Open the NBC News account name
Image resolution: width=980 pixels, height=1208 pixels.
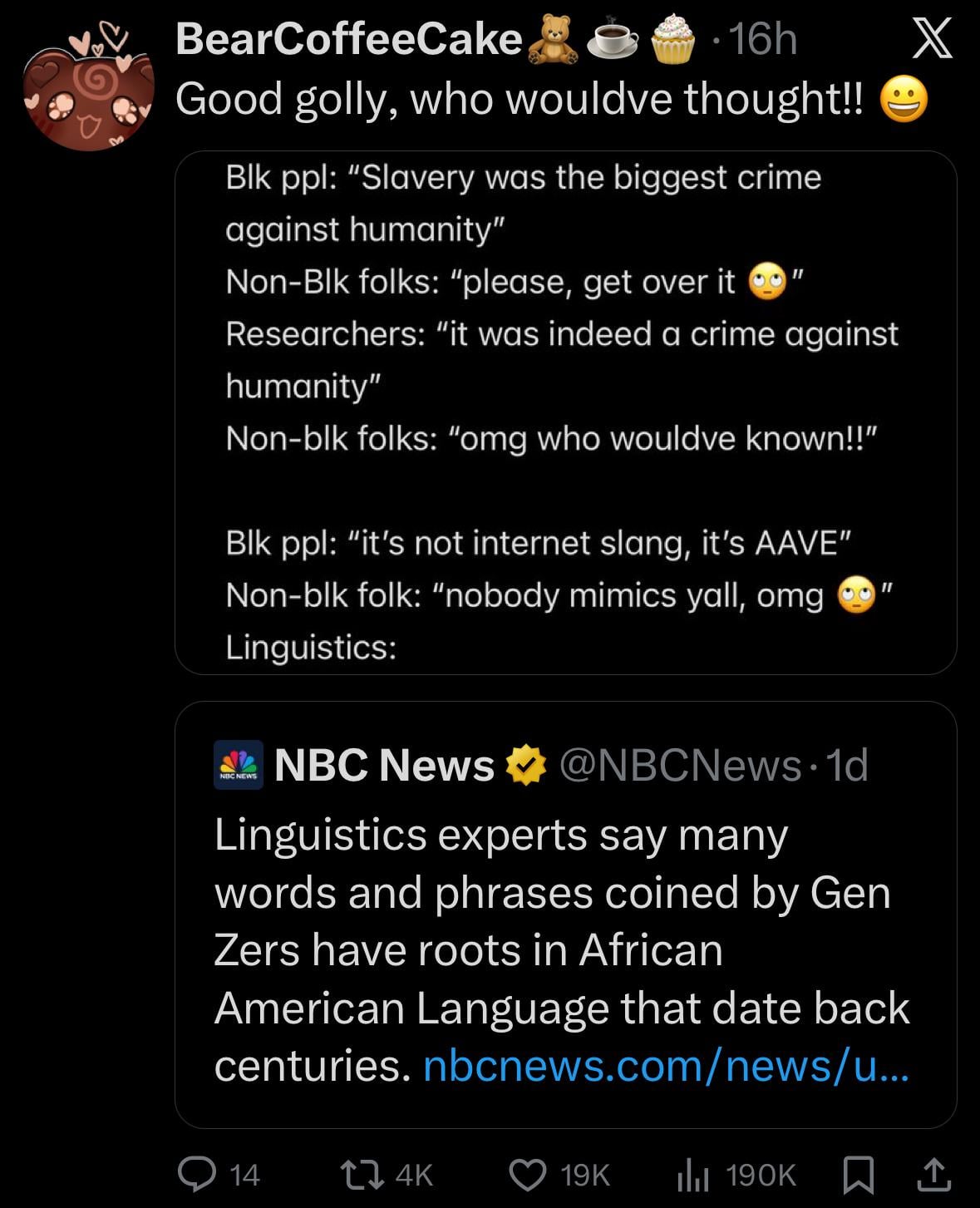pyautogui.click(x=384, y=765)
